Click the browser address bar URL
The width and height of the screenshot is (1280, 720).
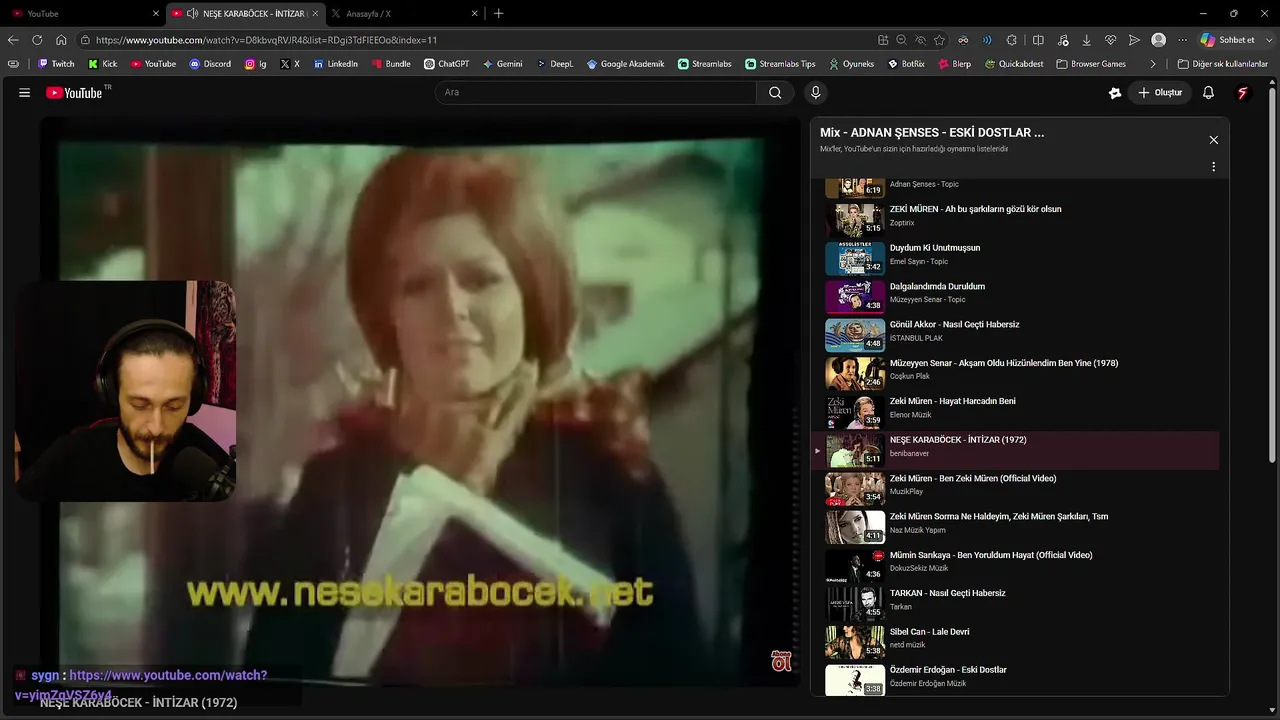pyautogui.click(x=266, y=40)
